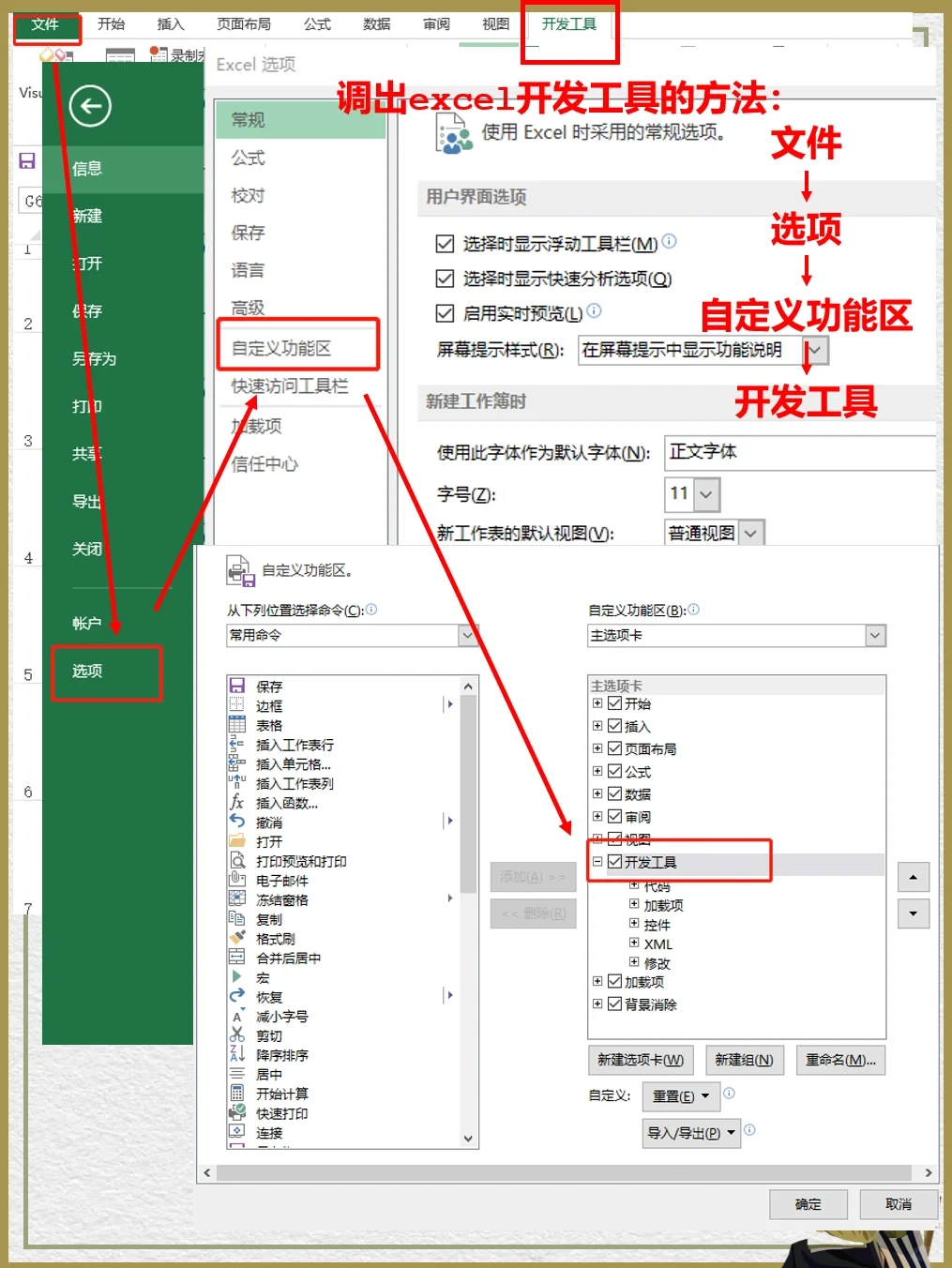The width and height of the screenshot is (952, 1268).
Task: Open the 字号 font size dropdown
Action: tap(707, 494)
